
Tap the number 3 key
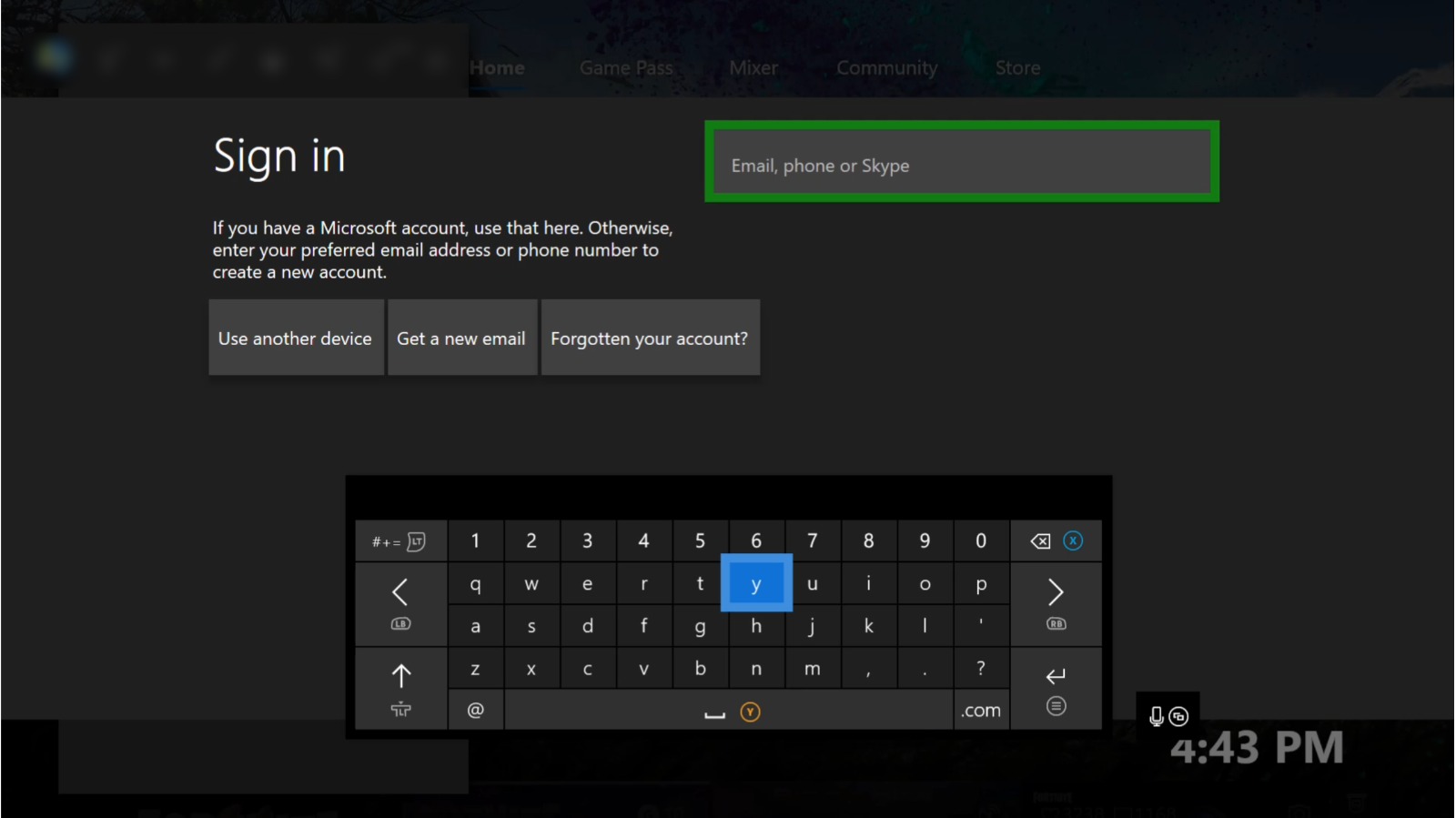click(x=588, y=540)
